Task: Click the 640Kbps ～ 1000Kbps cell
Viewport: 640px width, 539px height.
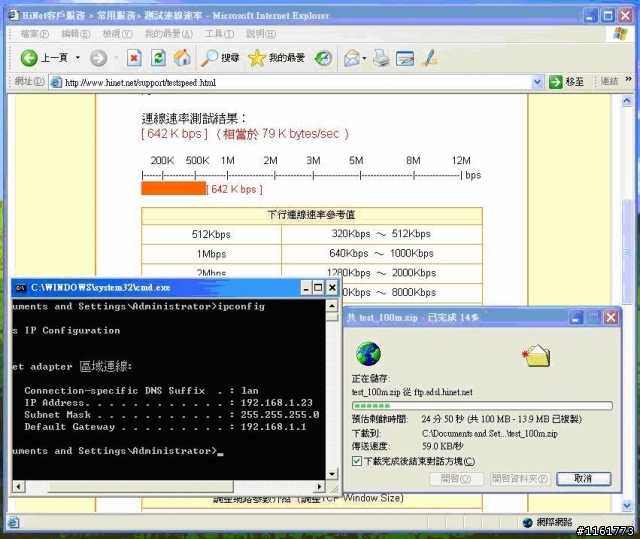Action: point(381,253)
